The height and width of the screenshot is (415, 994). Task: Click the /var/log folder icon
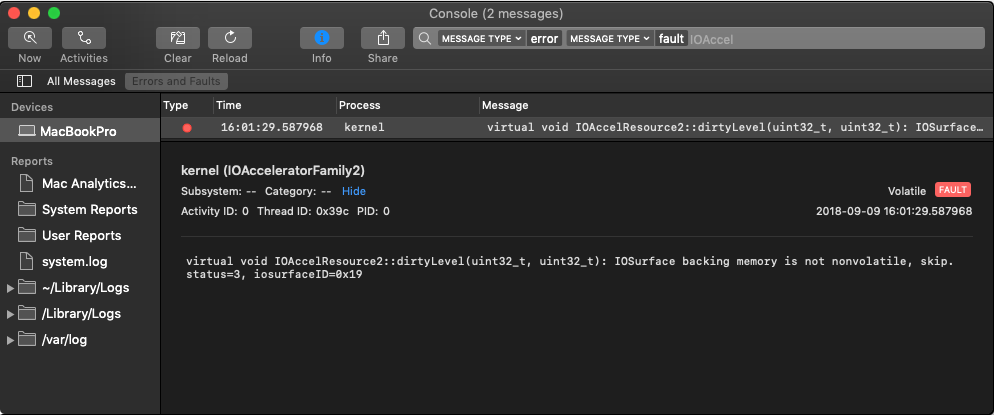(27, 339)
